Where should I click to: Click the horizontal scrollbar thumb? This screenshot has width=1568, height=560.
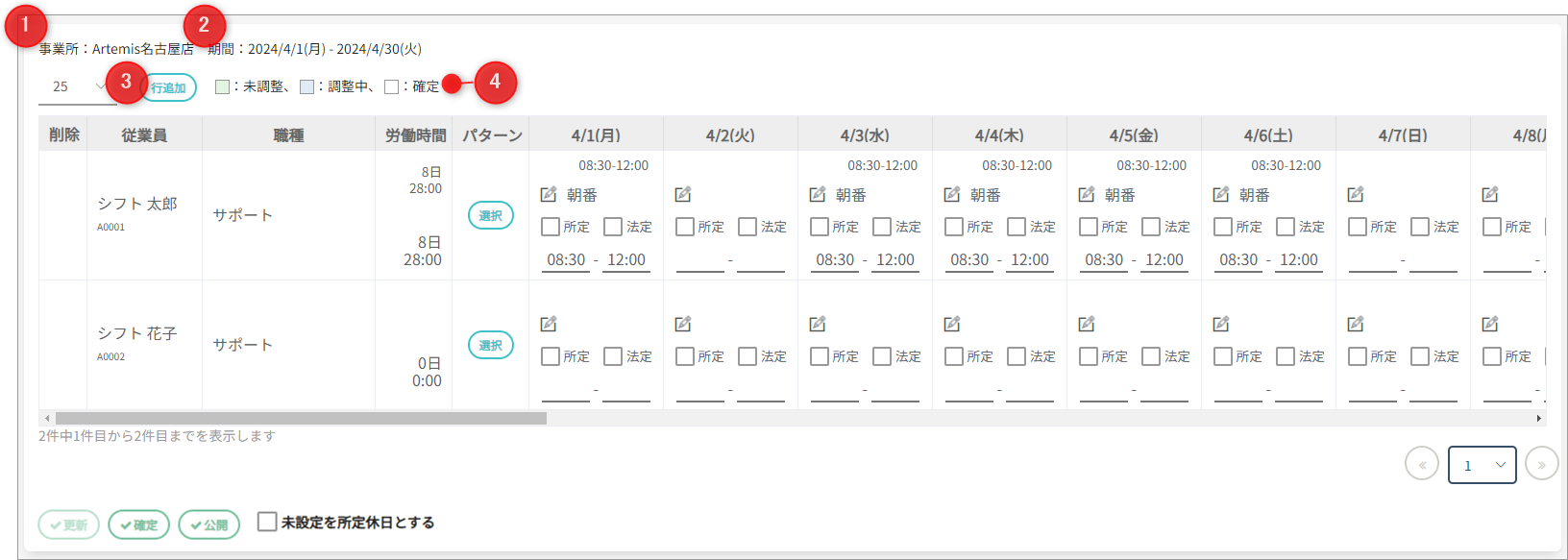(x=301, y=418)
